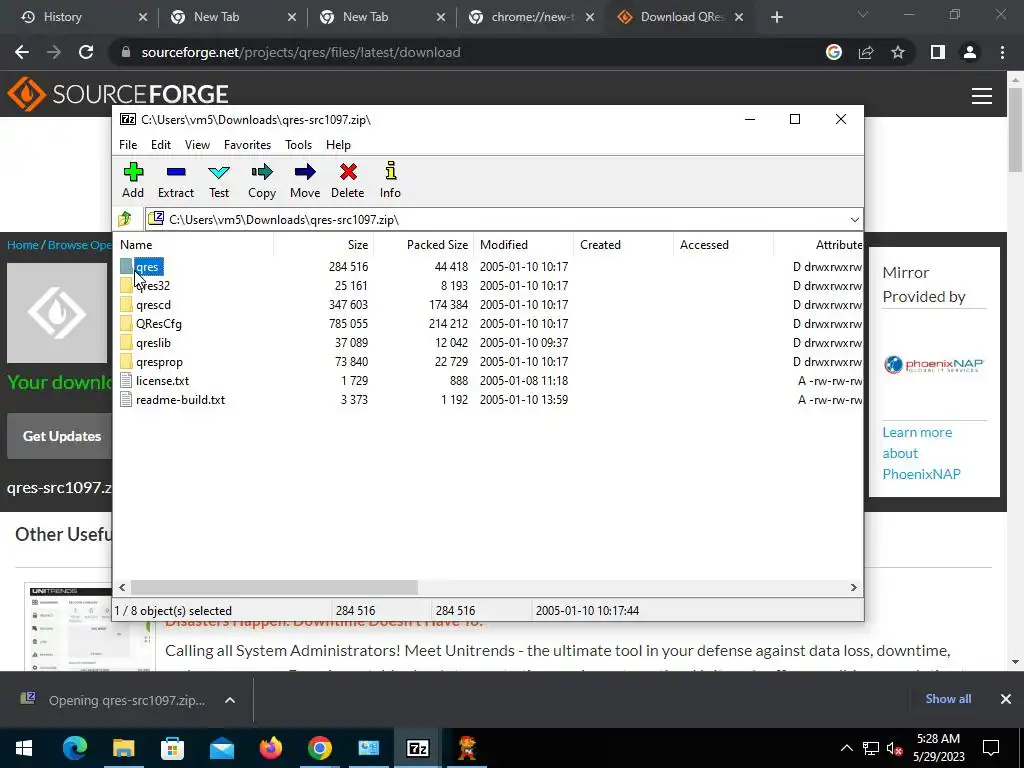
Task: Bookmark this page with the star icon
Action: [898, 52]
